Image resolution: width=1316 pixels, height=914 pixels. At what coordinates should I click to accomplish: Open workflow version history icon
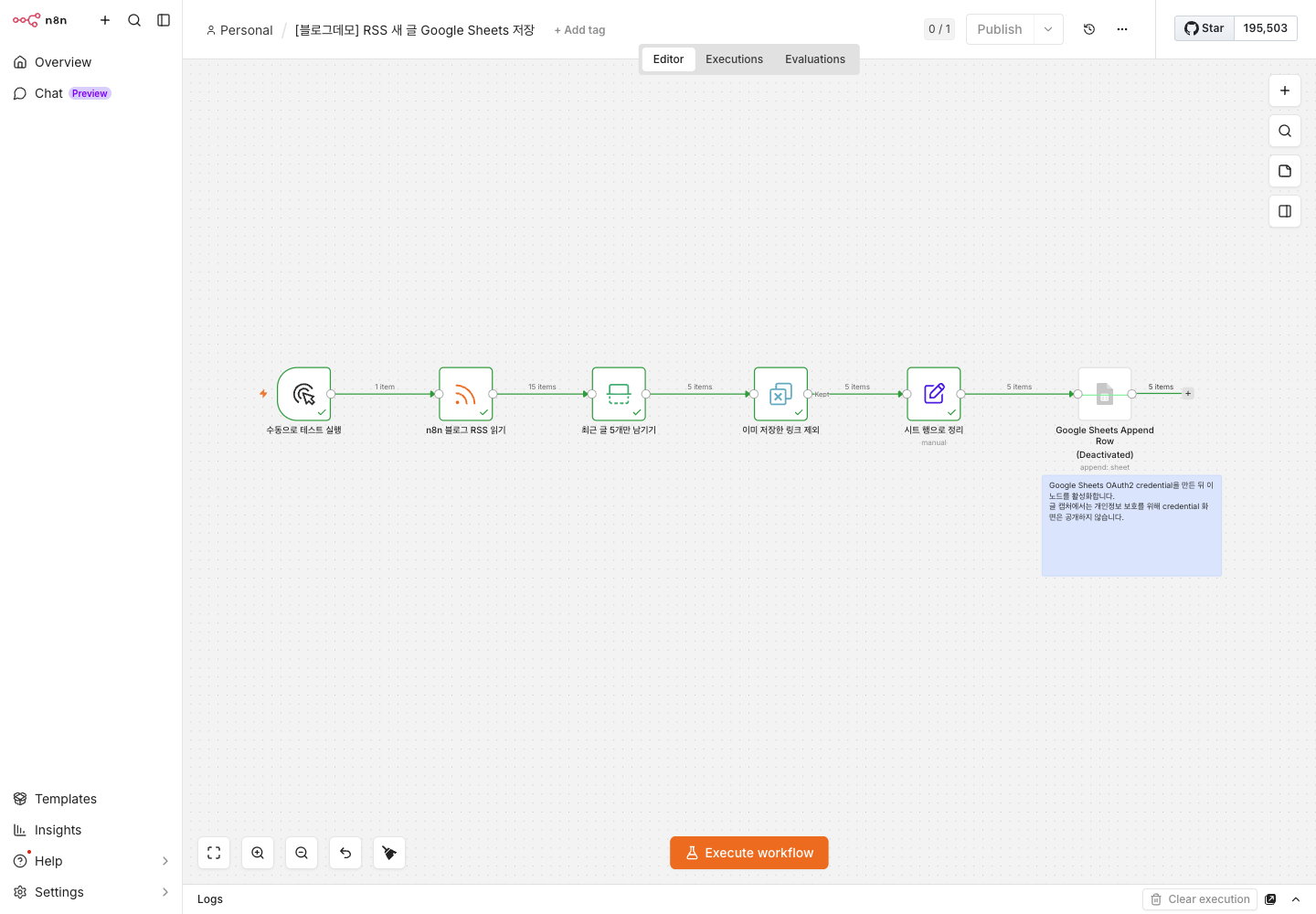(x=1089, y=29)
